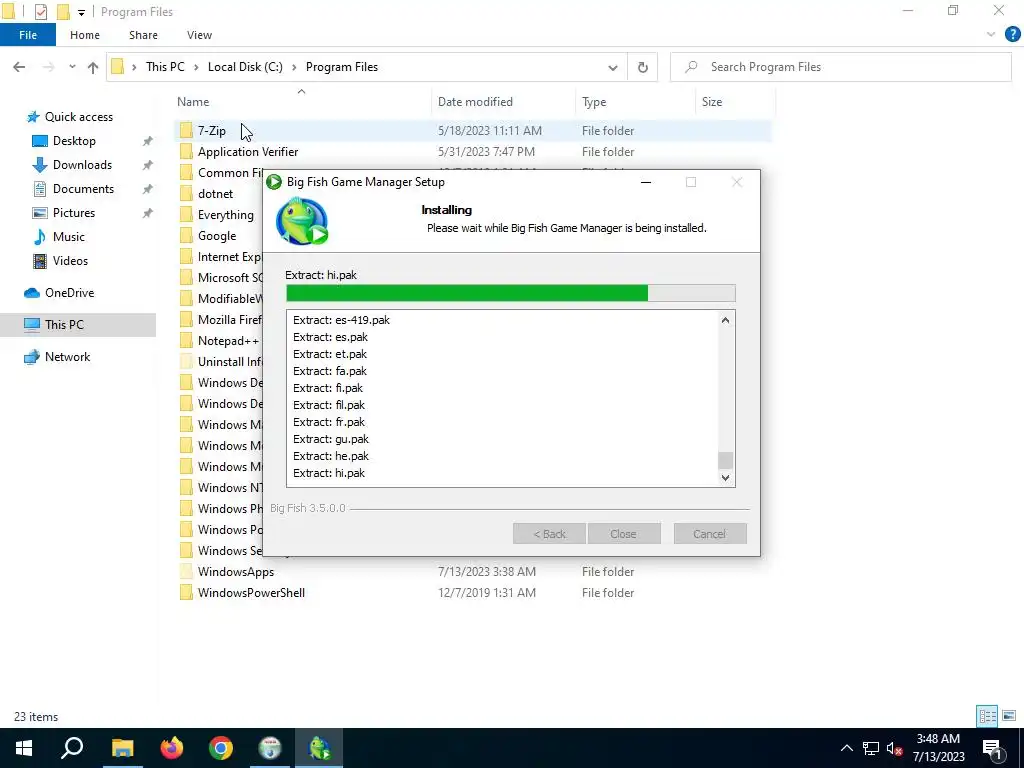
Task: Minimize the Big Fish Setup window
Action: click(646, 182)
